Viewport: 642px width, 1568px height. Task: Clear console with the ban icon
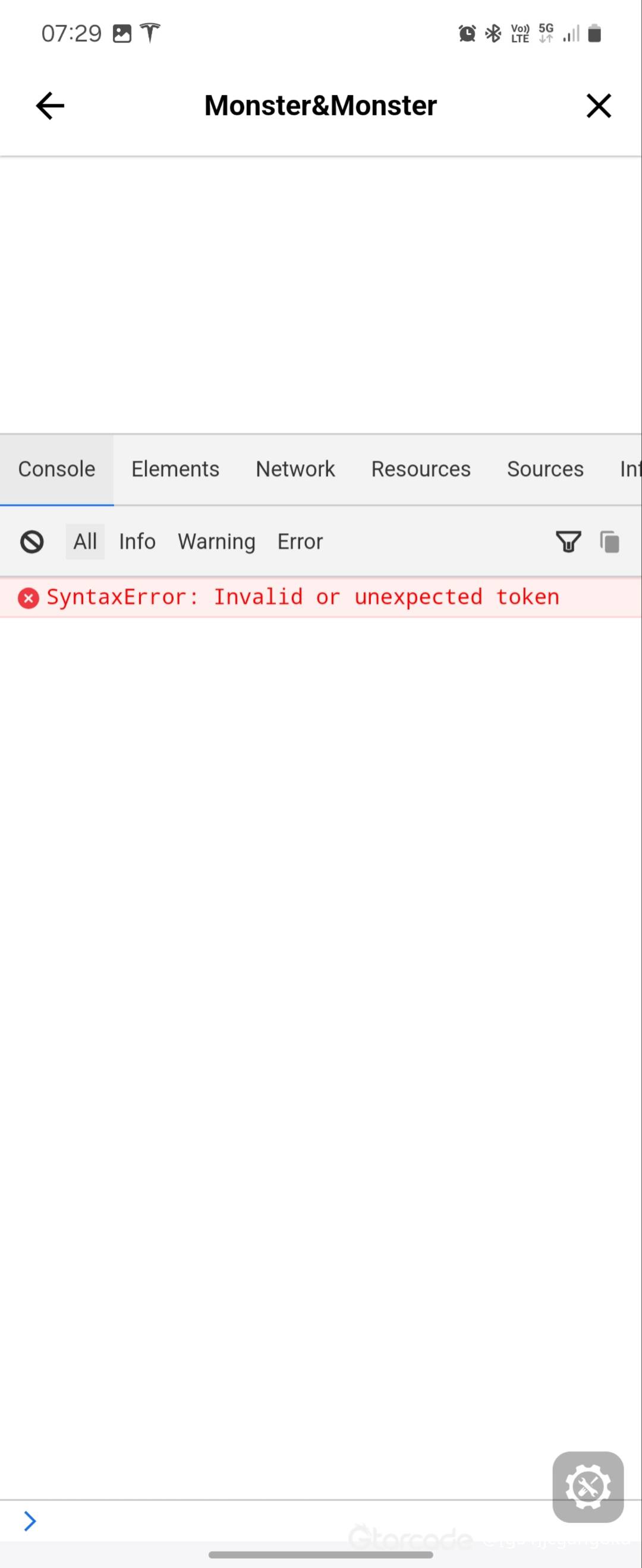tap(32, 541)
